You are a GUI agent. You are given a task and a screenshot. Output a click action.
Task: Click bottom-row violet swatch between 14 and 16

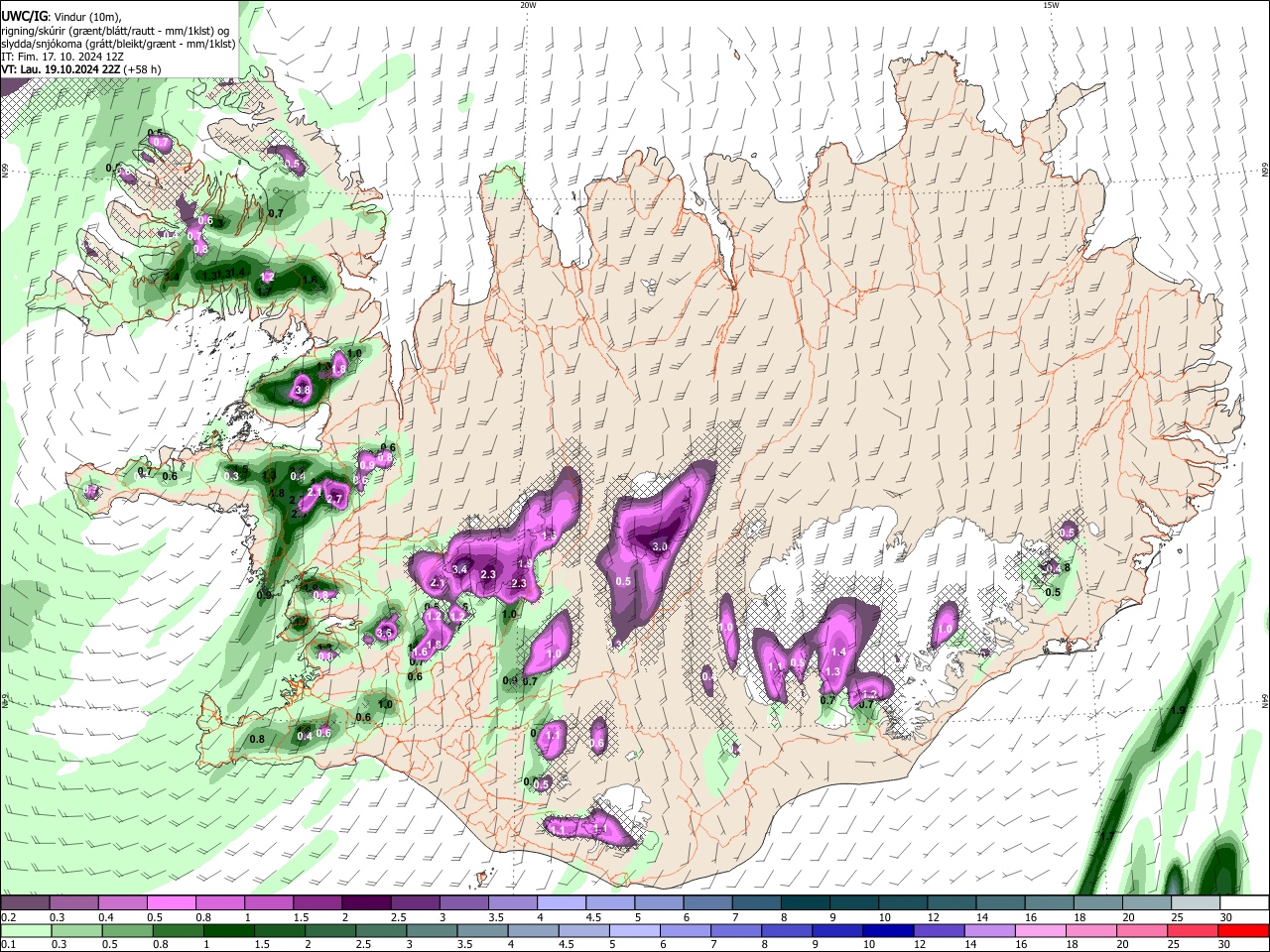coord(990,930)
